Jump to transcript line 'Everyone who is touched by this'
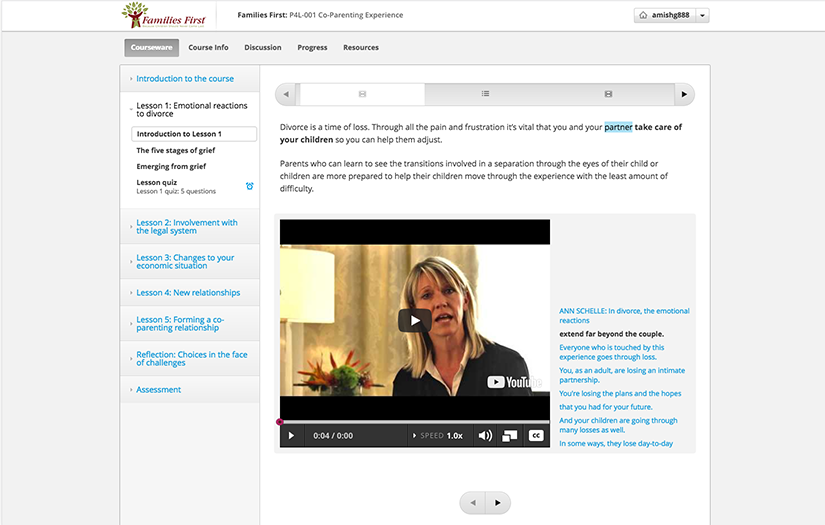 coord(611,352)
